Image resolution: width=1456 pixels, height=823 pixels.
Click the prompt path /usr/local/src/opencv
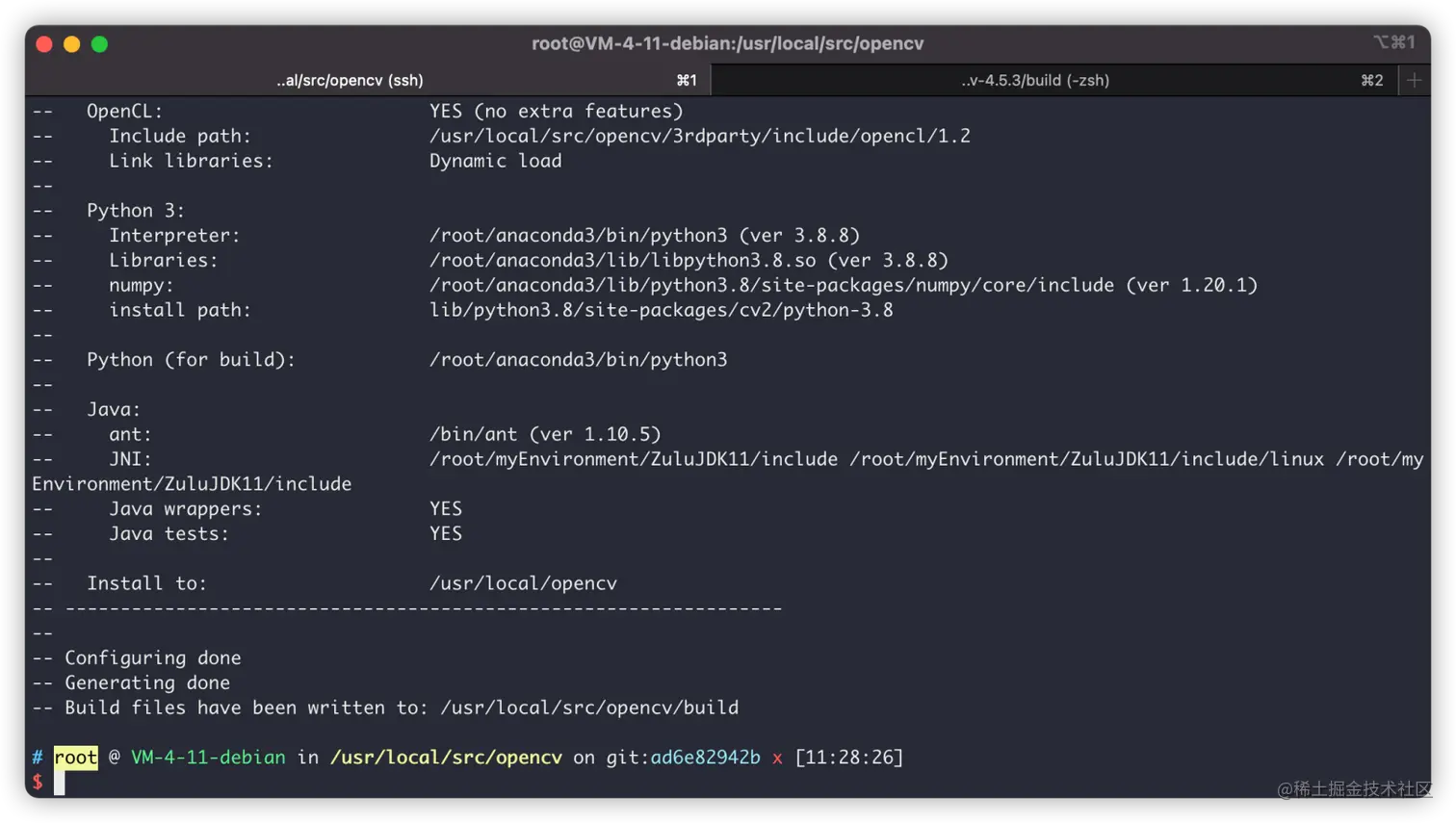click(446, 758)
